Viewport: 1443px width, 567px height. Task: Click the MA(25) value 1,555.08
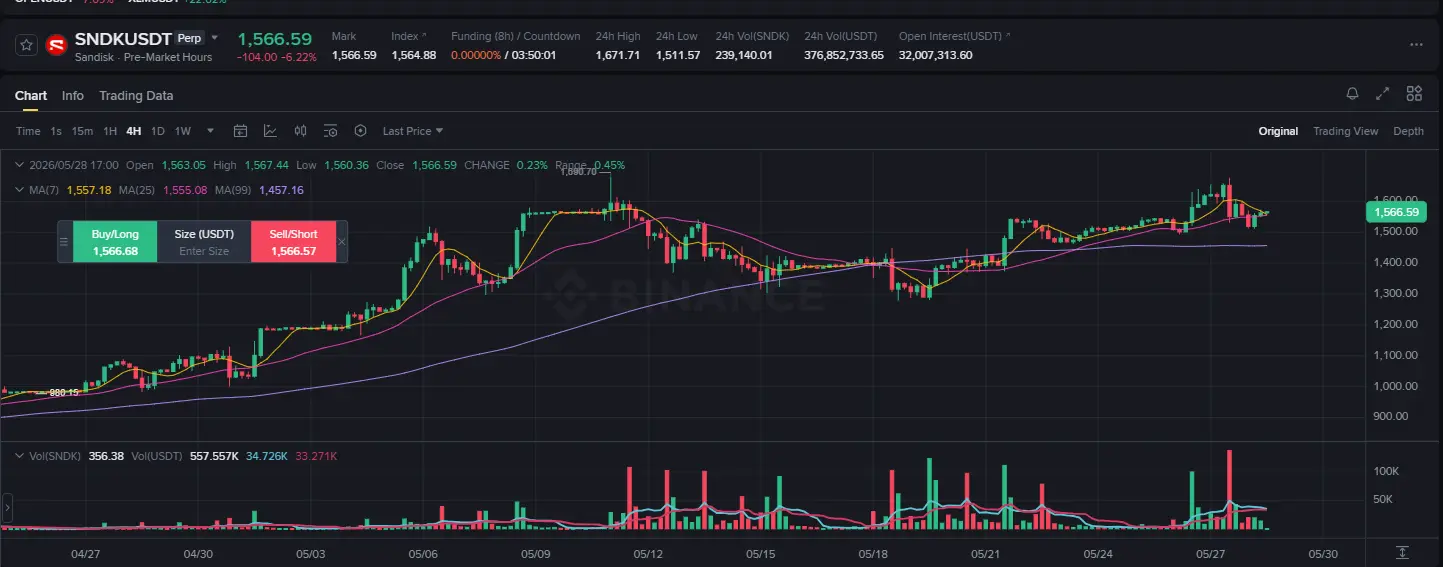click(x=184, y=190)
